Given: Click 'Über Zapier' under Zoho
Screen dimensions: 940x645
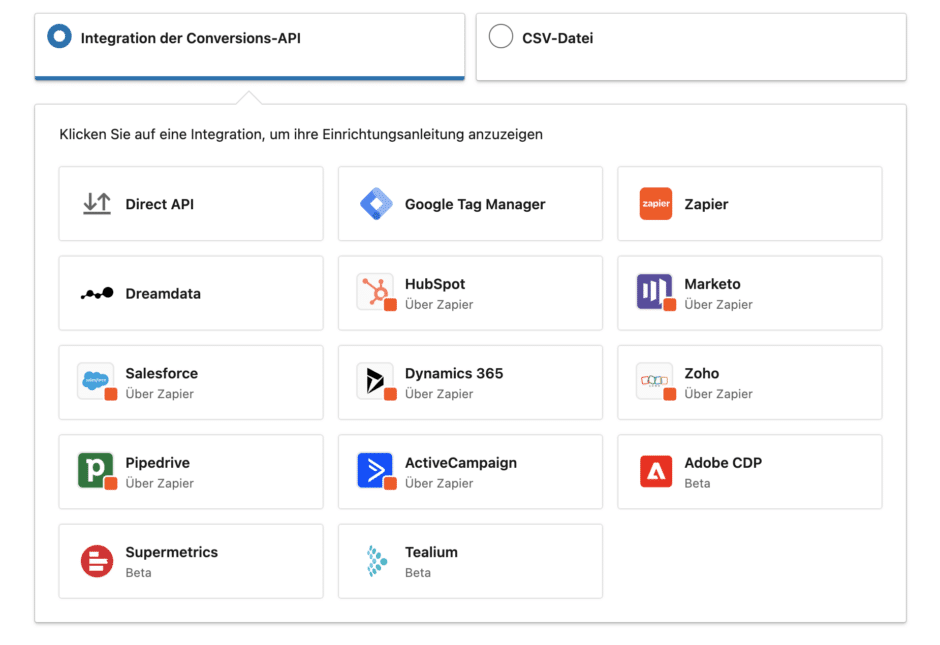Looking at the screenshot, I should [718, 394].
